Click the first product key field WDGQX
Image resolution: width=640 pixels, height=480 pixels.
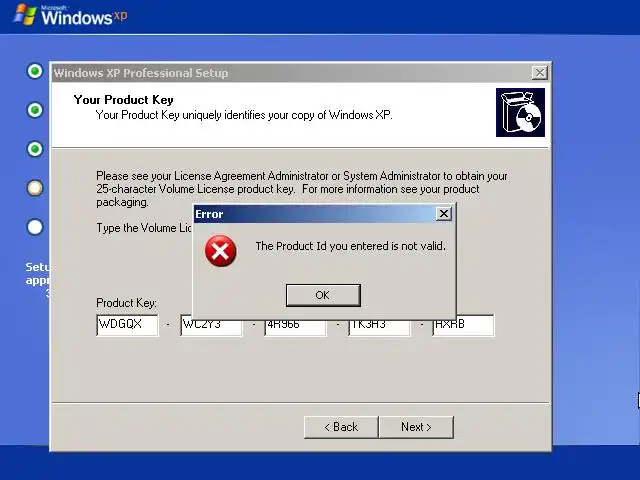coord(127,325)
